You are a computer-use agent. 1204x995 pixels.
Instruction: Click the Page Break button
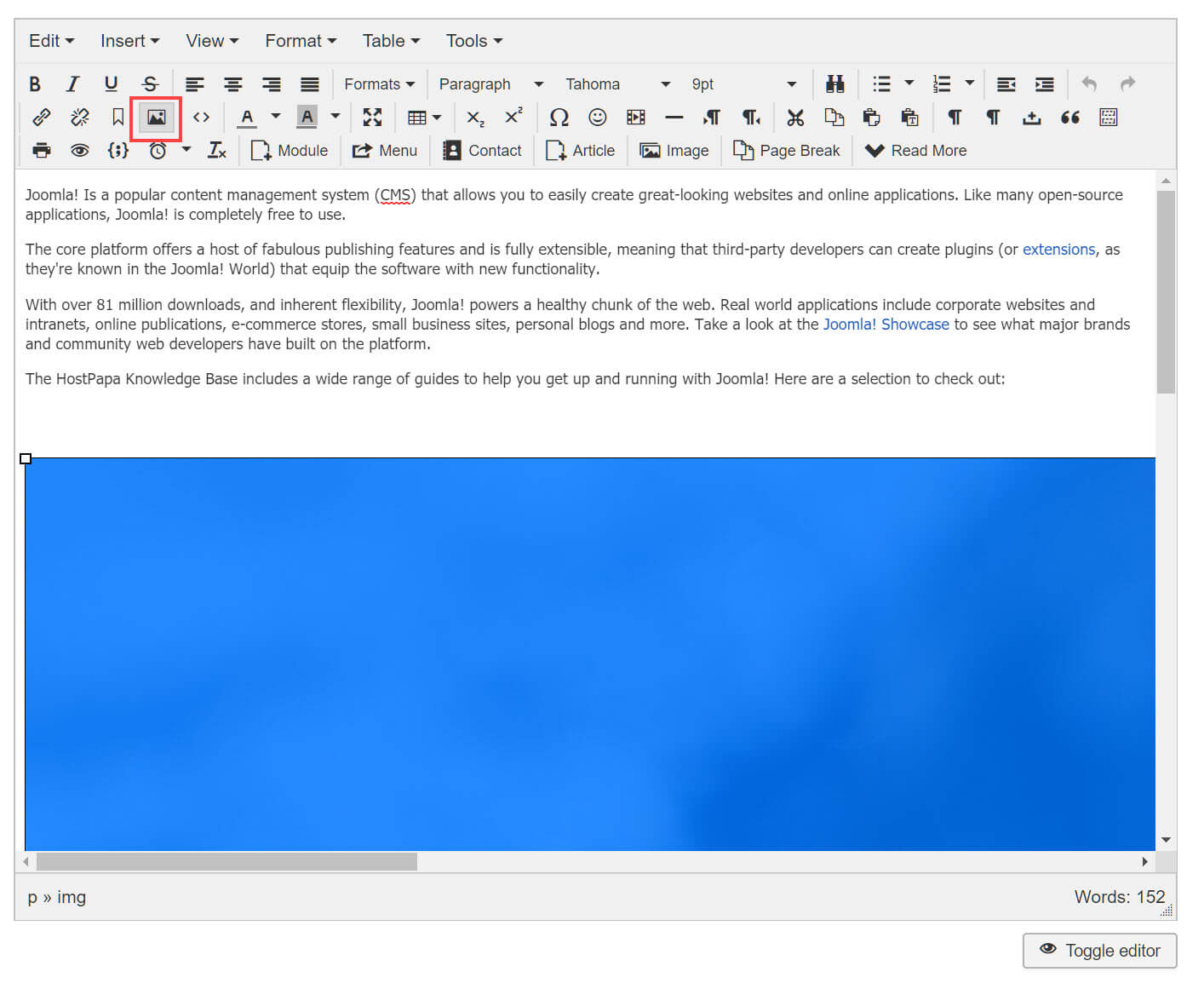tap(787, 151)
